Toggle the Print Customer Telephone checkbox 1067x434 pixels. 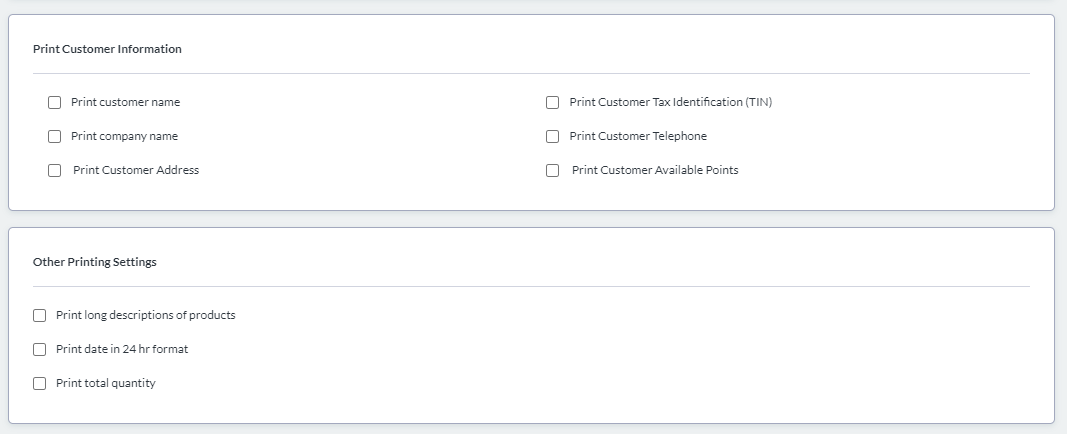(552, 136)
